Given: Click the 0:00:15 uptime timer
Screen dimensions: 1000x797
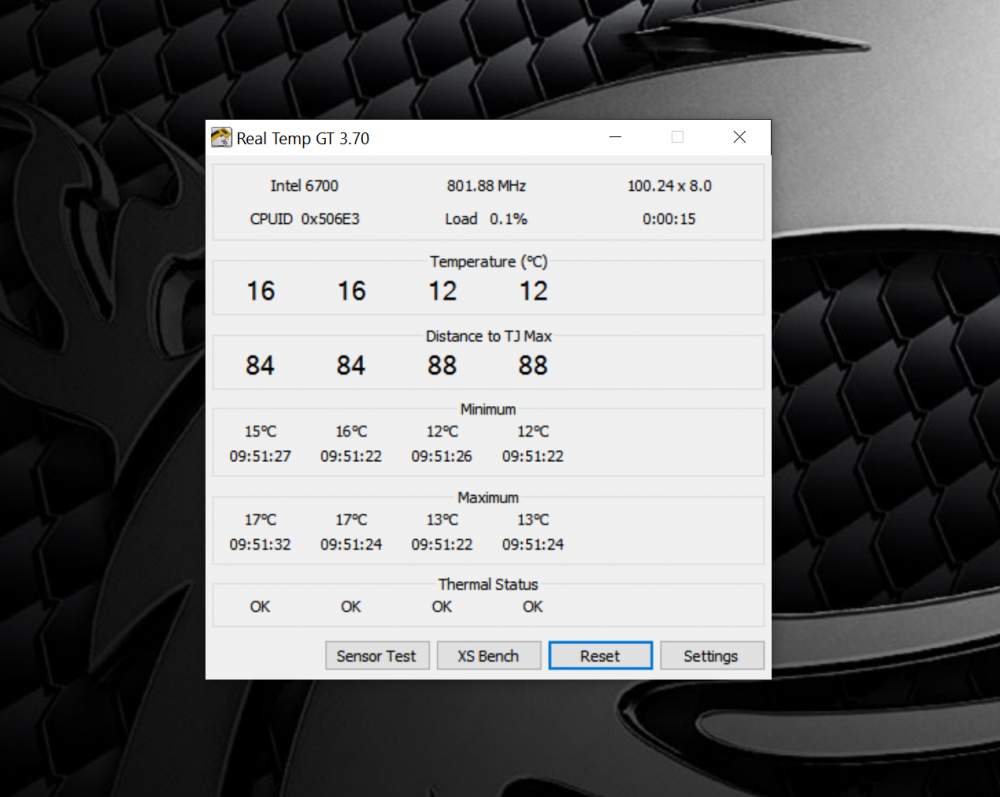Looking at the screenshot, I should tap(669, 219).
